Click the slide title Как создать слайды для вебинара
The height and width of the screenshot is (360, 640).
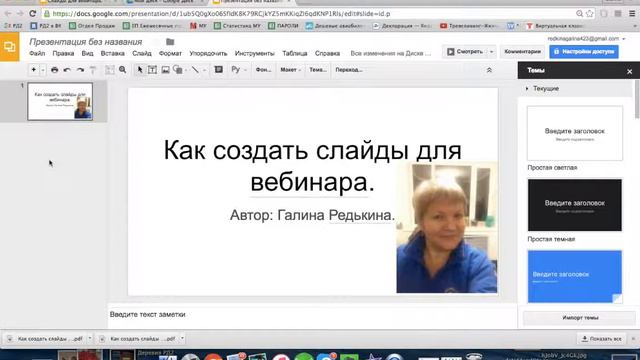point(312,166)
